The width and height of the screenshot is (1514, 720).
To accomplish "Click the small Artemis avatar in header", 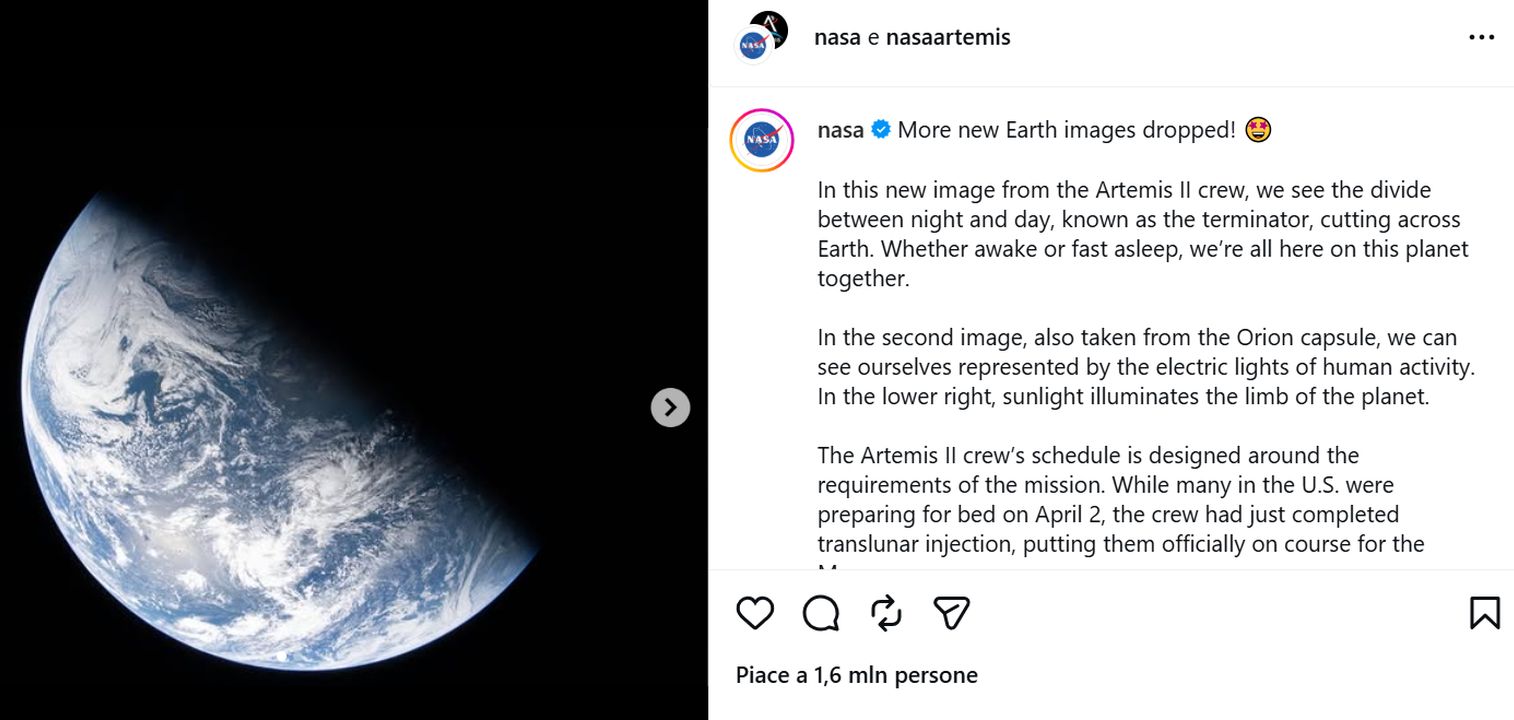I will coord(770,28).
